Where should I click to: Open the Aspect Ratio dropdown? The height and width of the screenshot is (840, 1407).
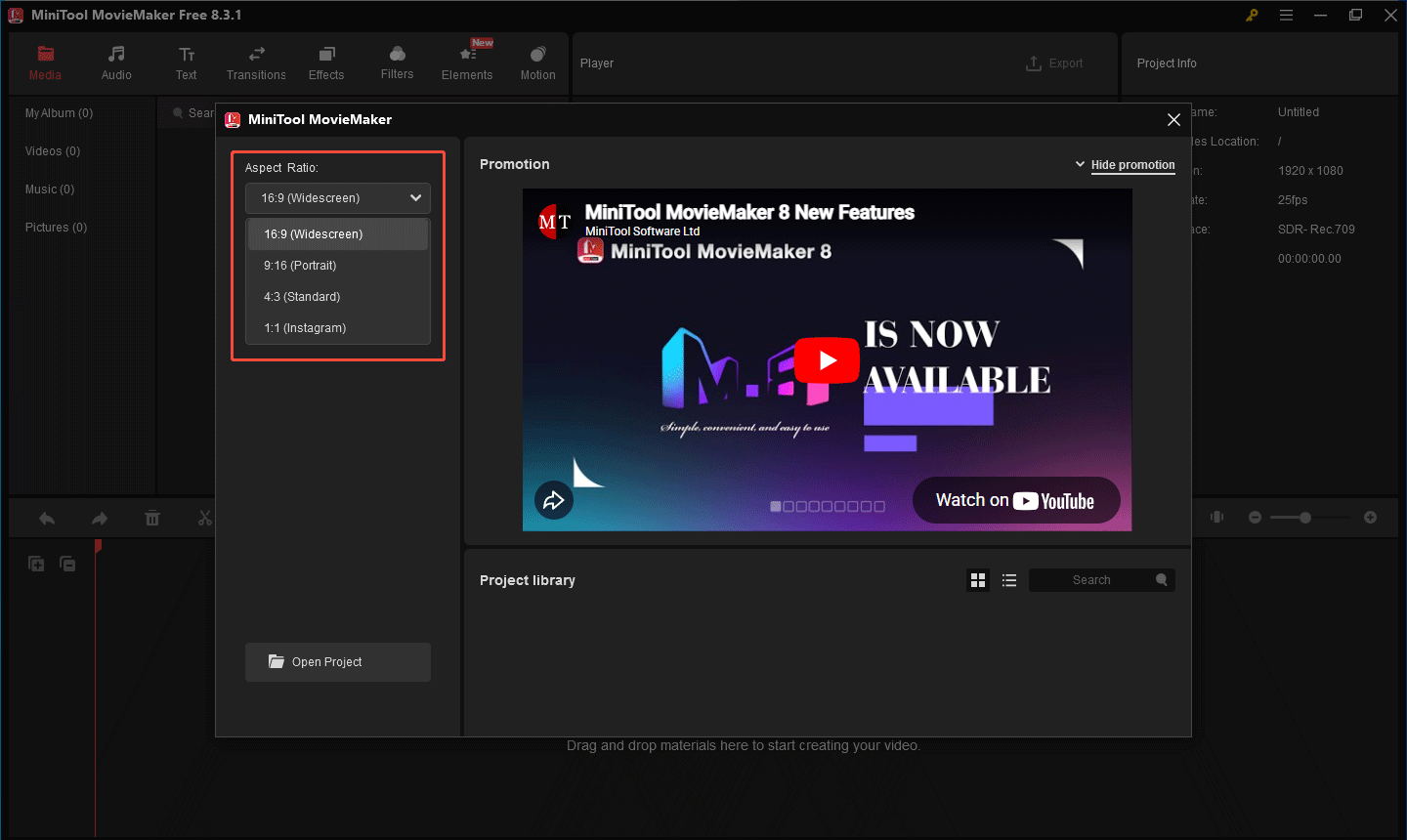pos(337,197)
